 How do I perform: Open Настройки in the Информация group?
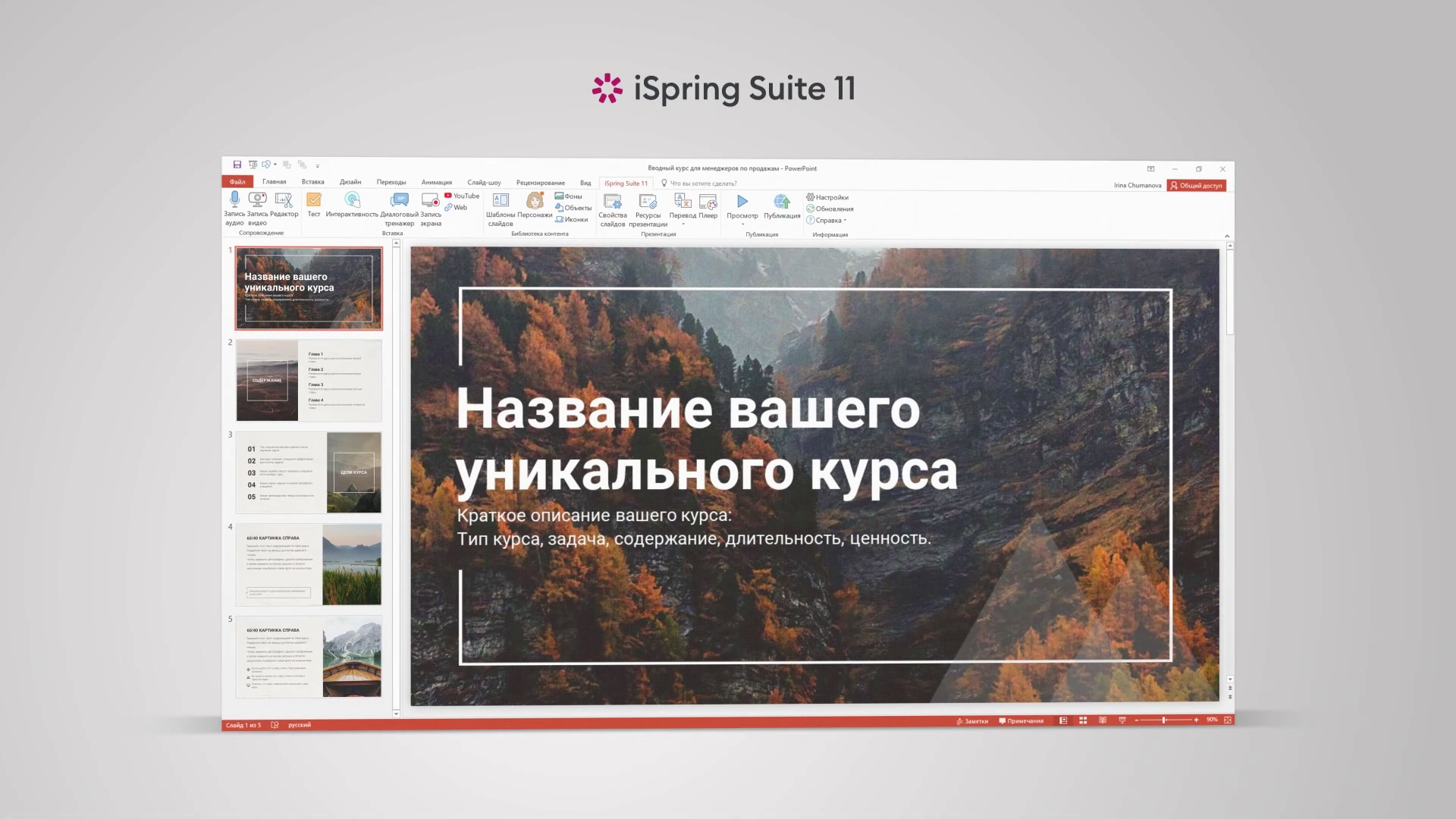(x=827, y=197)
